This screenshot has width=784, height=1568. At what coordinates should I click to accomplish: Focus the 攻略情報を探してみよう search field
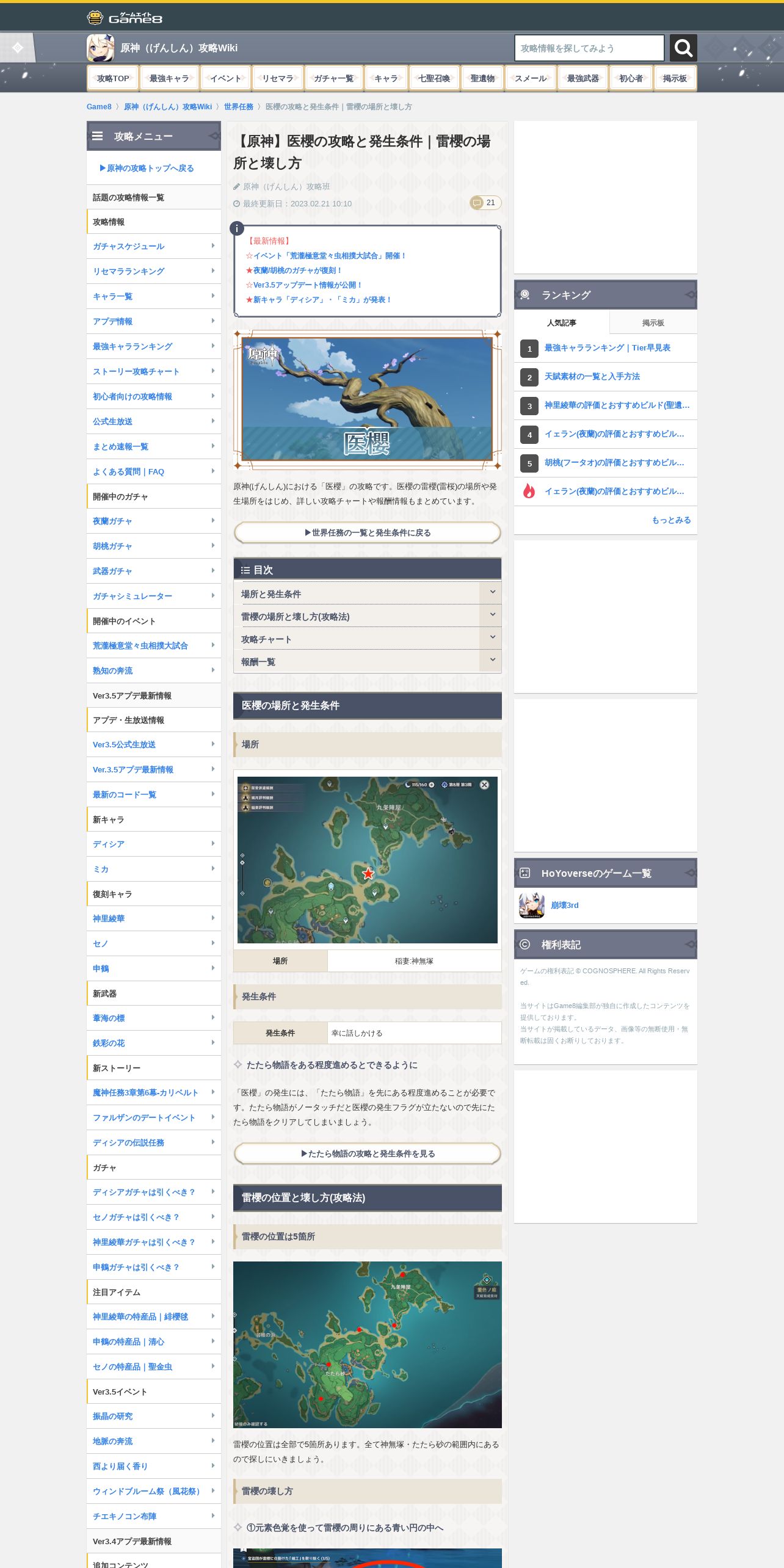pos(589,48)
